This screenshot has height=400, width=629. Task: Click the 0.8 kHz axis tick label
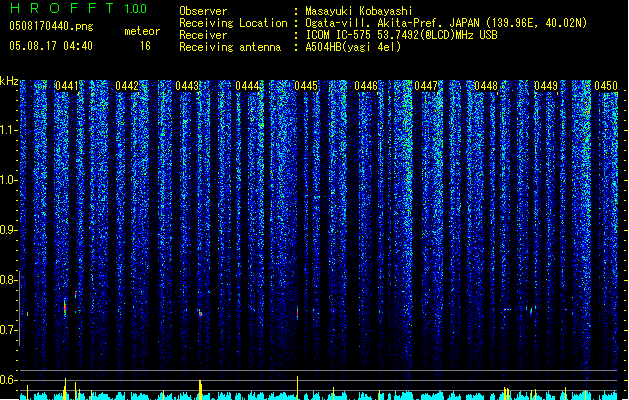tap(8, 280)
